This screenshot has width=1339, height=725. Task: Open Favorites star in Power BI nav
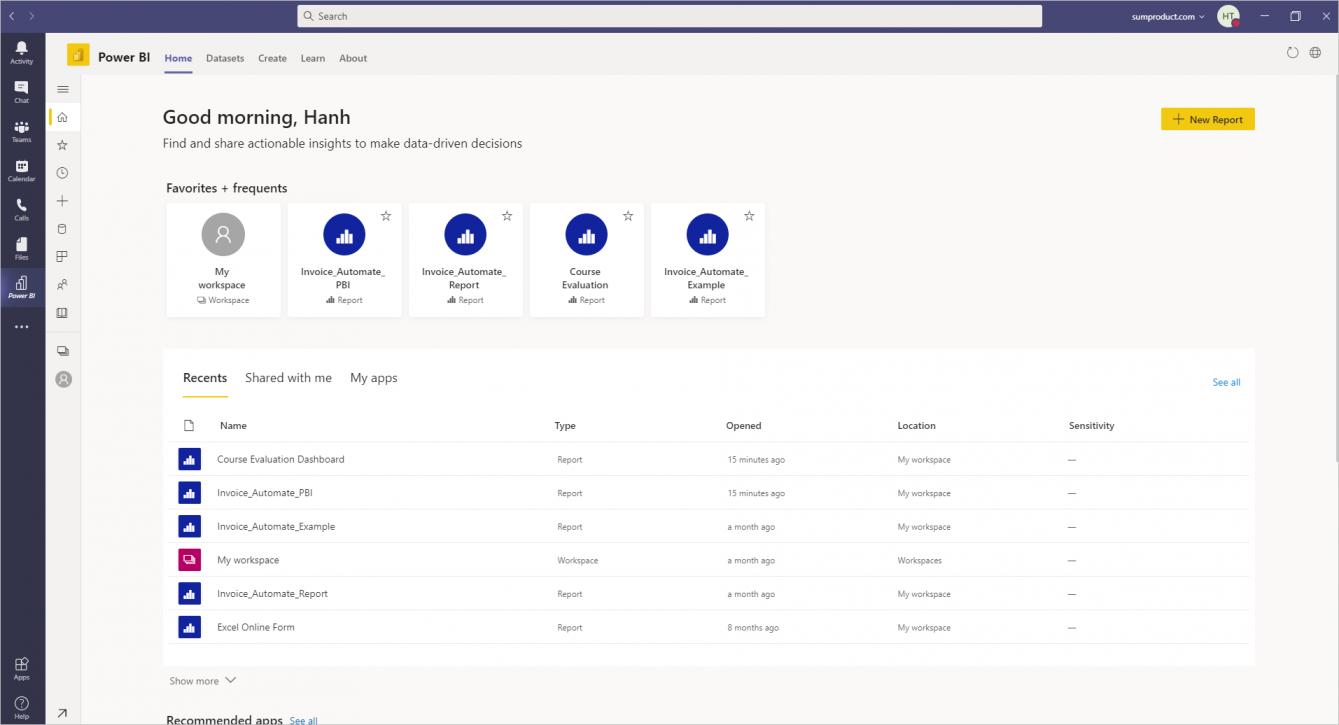click(63, 145)
